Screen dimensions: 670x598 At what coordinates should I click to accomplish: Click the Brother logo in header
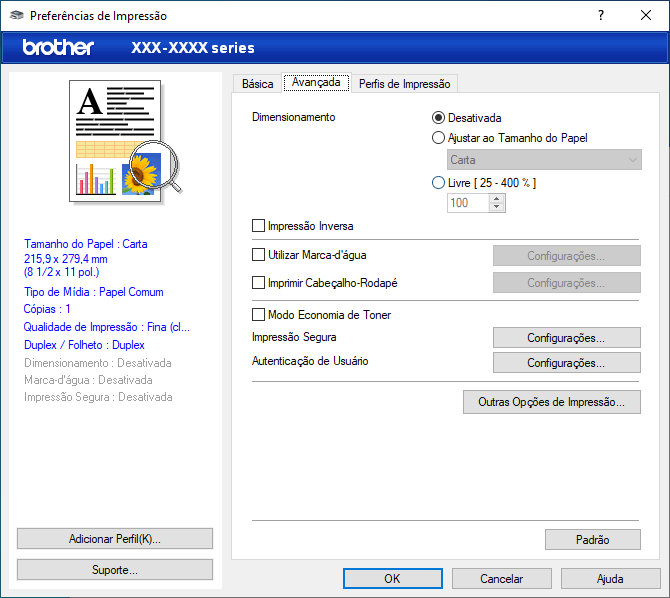pyautogui.click(x=58, y=47)
